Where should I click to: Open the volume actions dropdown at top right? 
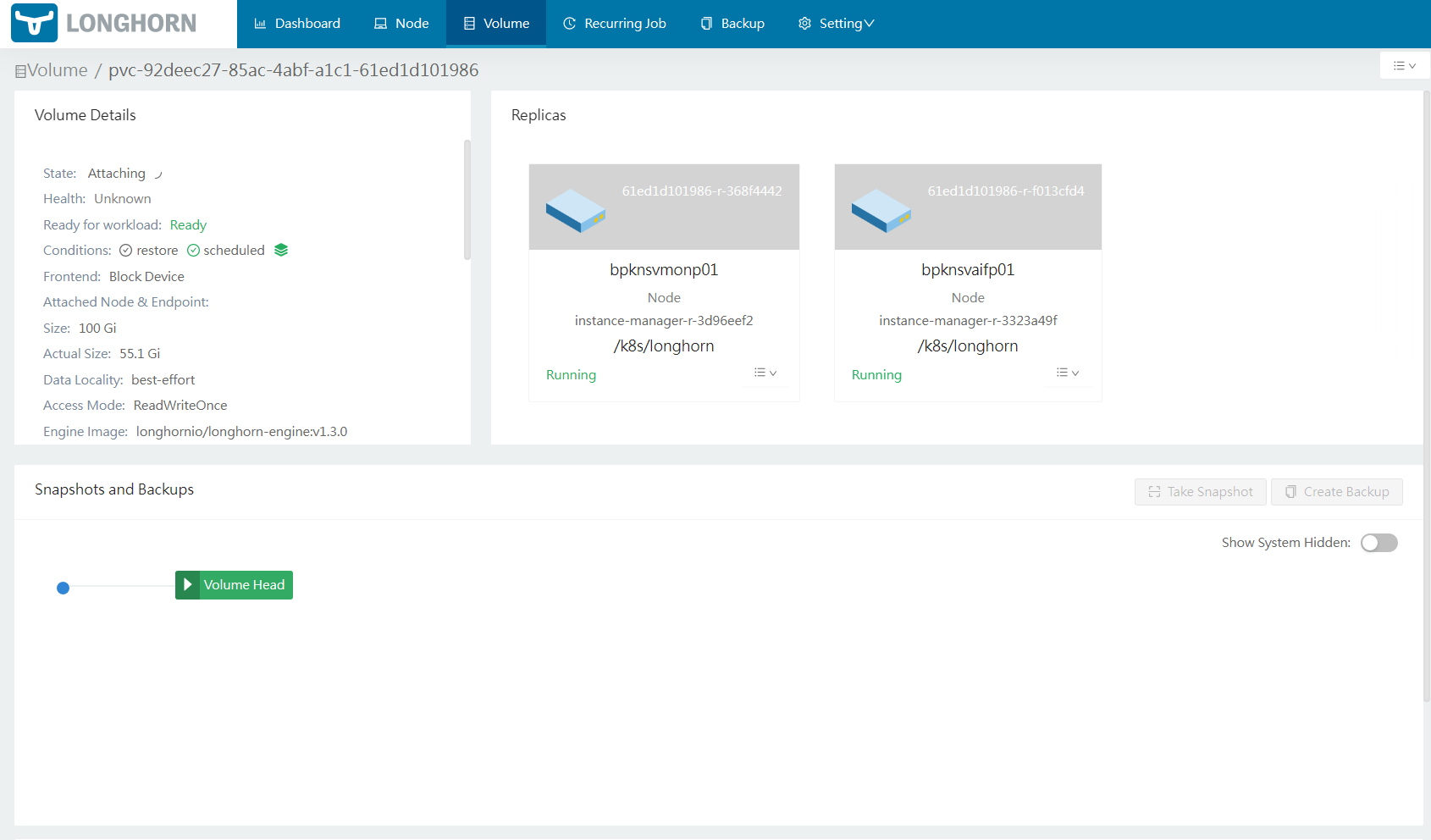(1404, 65)
